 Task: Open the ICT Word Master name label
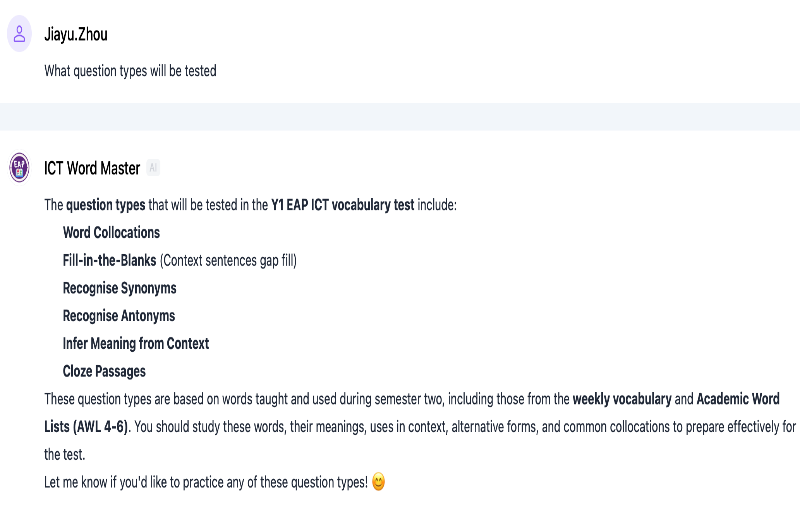[92, 168]
